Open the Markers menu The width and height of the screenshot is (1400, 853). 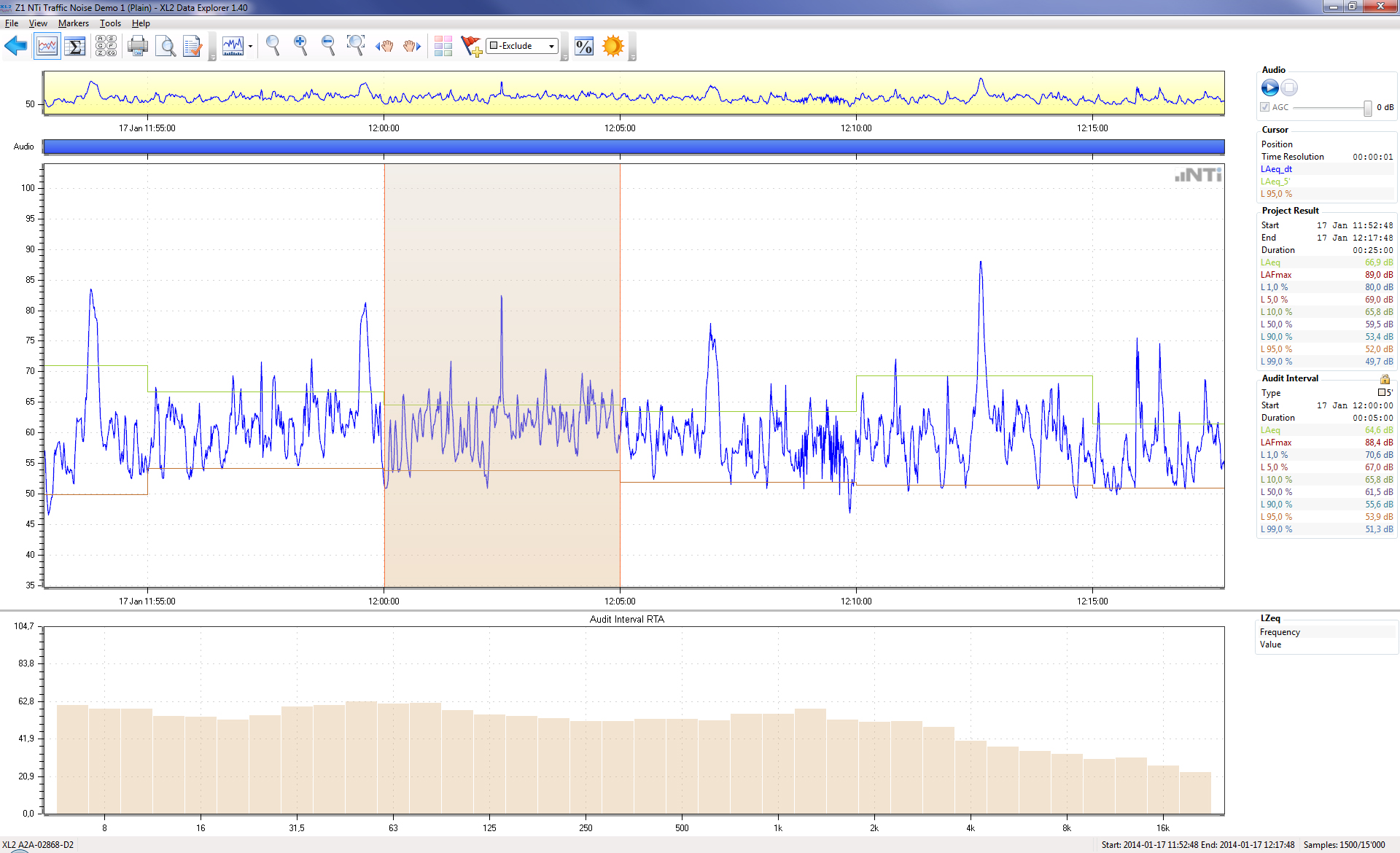click(73, 23)
